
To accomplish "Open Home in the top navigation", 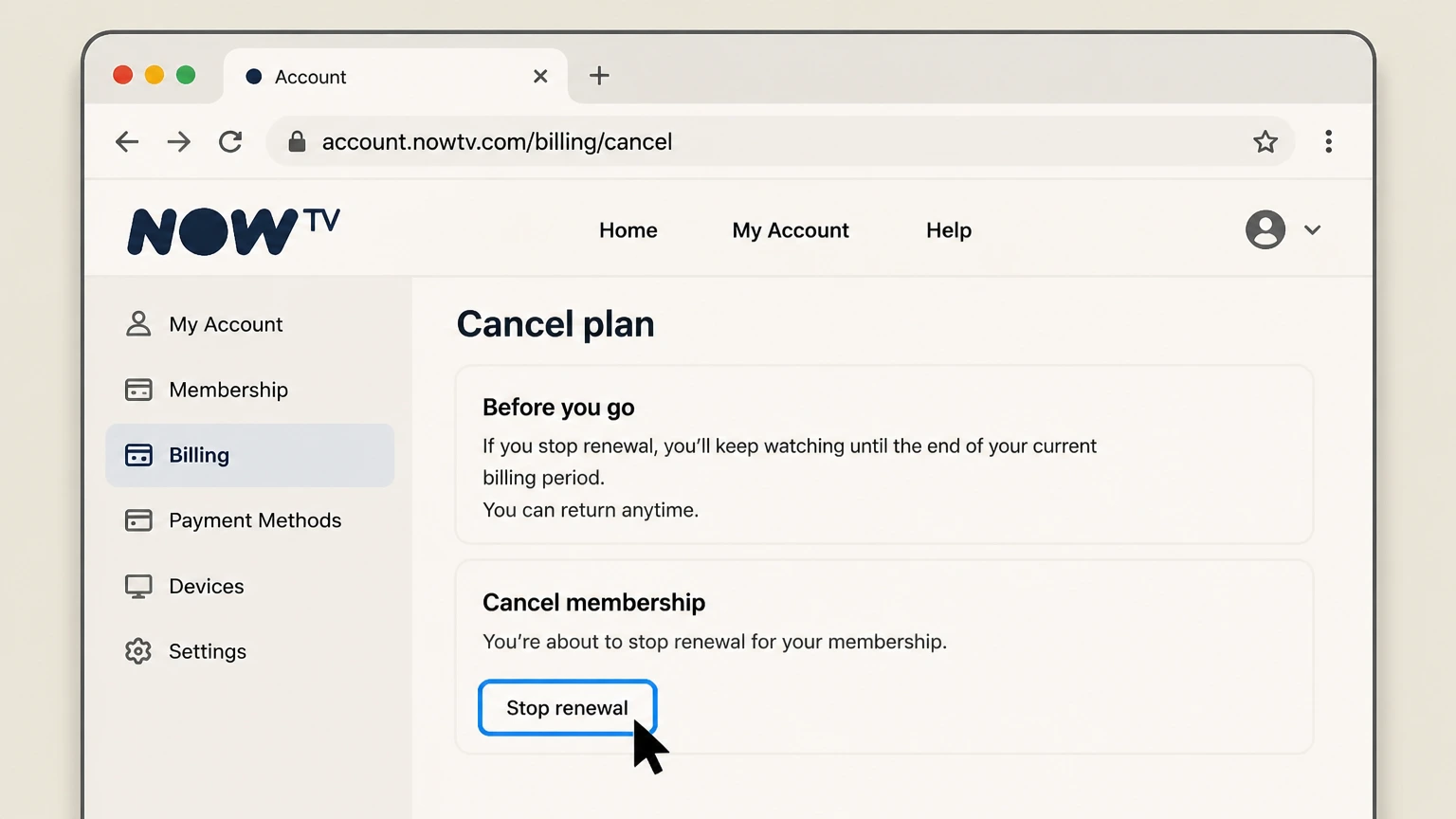I will (x=628, y=230).
